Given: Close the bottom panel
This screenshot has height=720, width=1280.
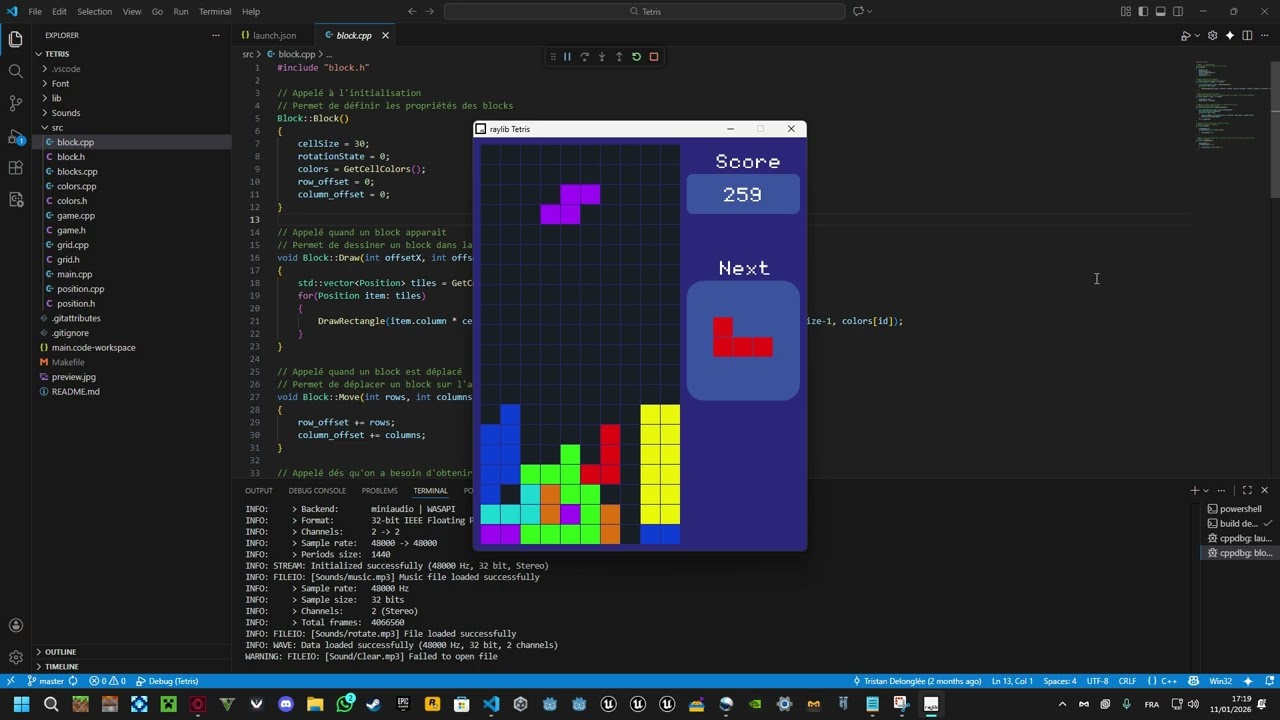Looking at the screenshot, I should pos(1264,490).
